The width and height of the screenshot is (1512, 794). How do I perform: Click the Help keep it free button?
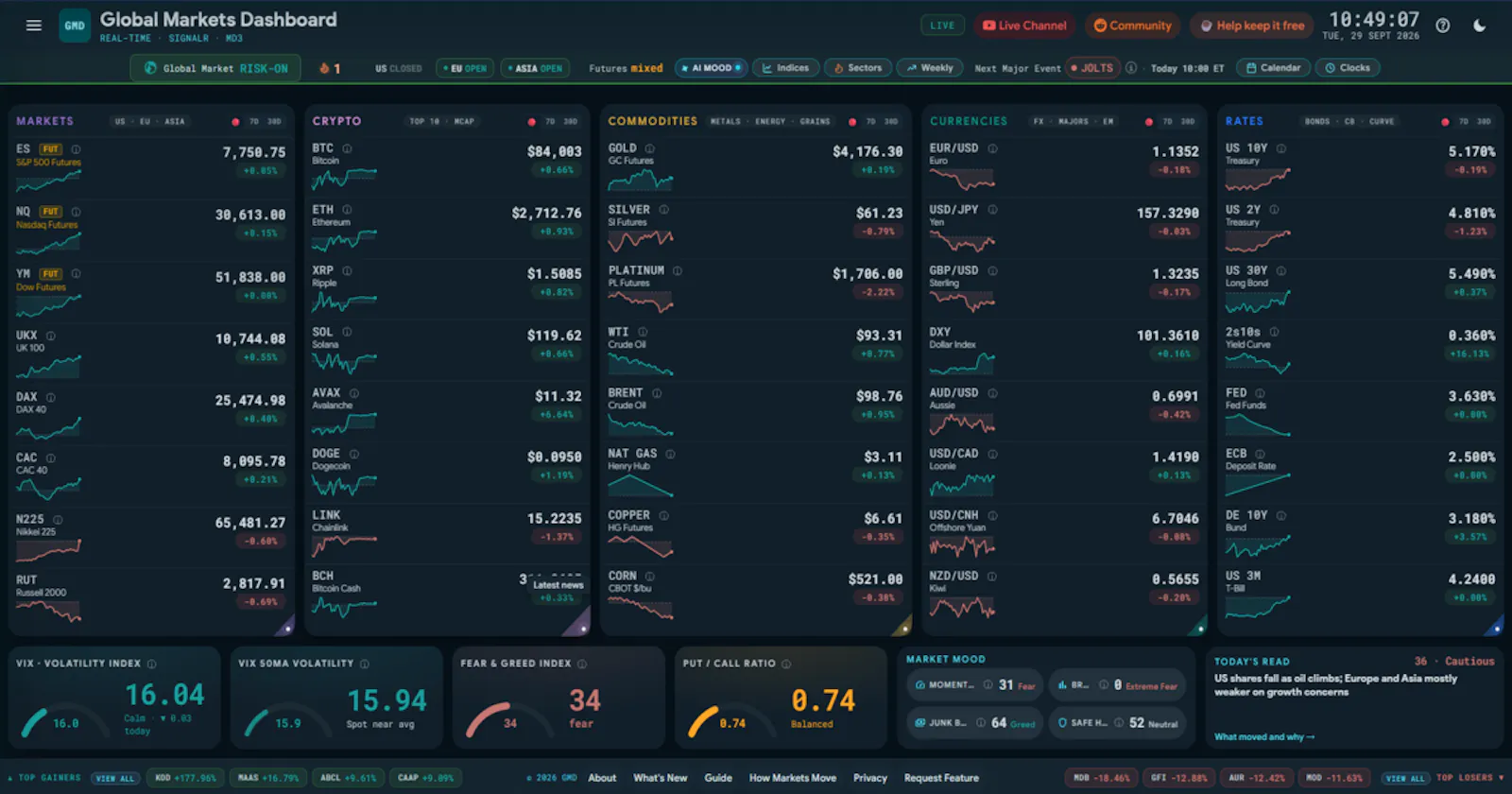[1252, 26]
